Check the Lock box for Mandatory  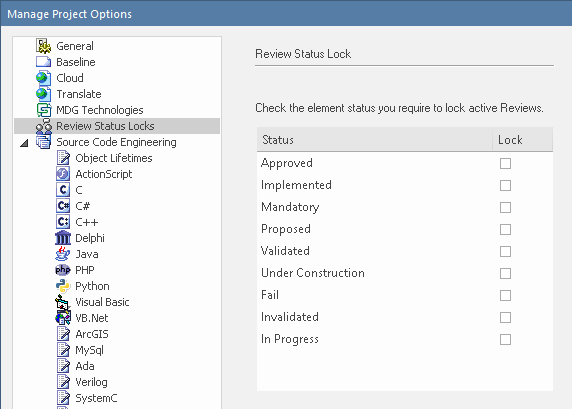pos(505,207)
